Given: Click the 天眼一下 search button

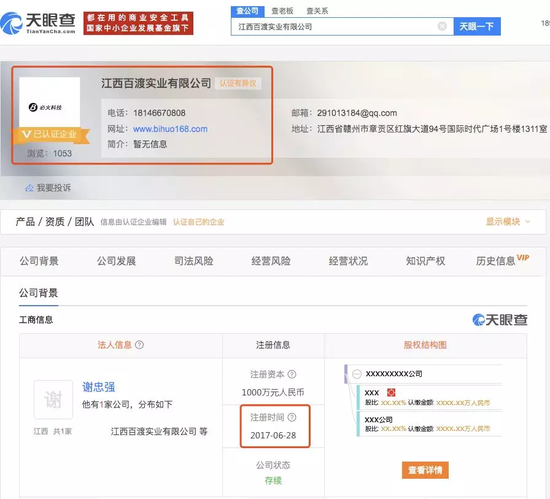Looking at the screenshot, I should coord(477,26).
